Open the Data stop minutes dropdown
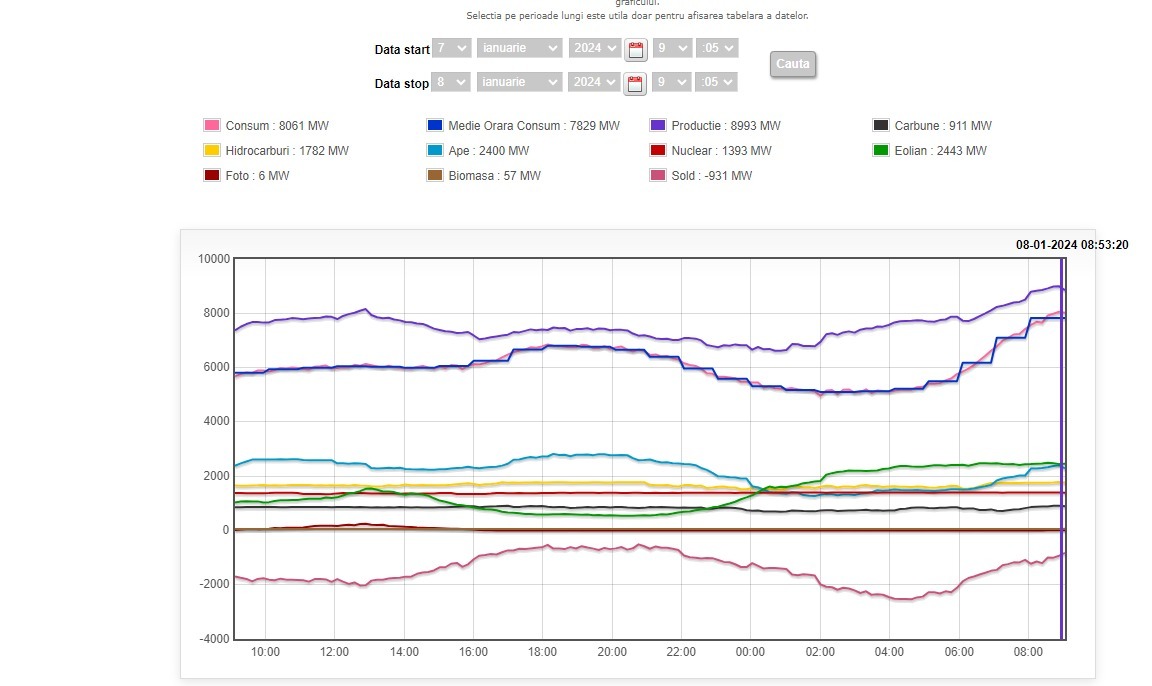The width and height of the screenshot is (1152, 686). pos(716,82)
